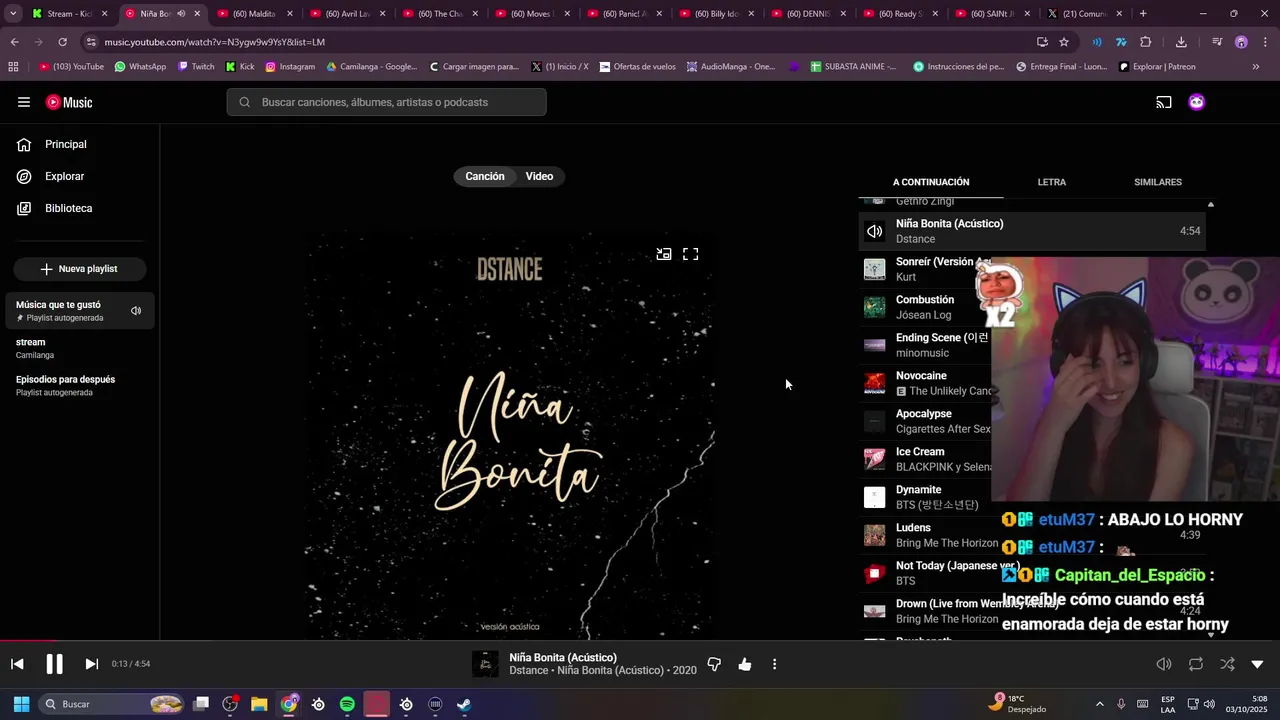Open Steam from taskbar
The height and width of the screenshot is (720, 1280).
464,704
